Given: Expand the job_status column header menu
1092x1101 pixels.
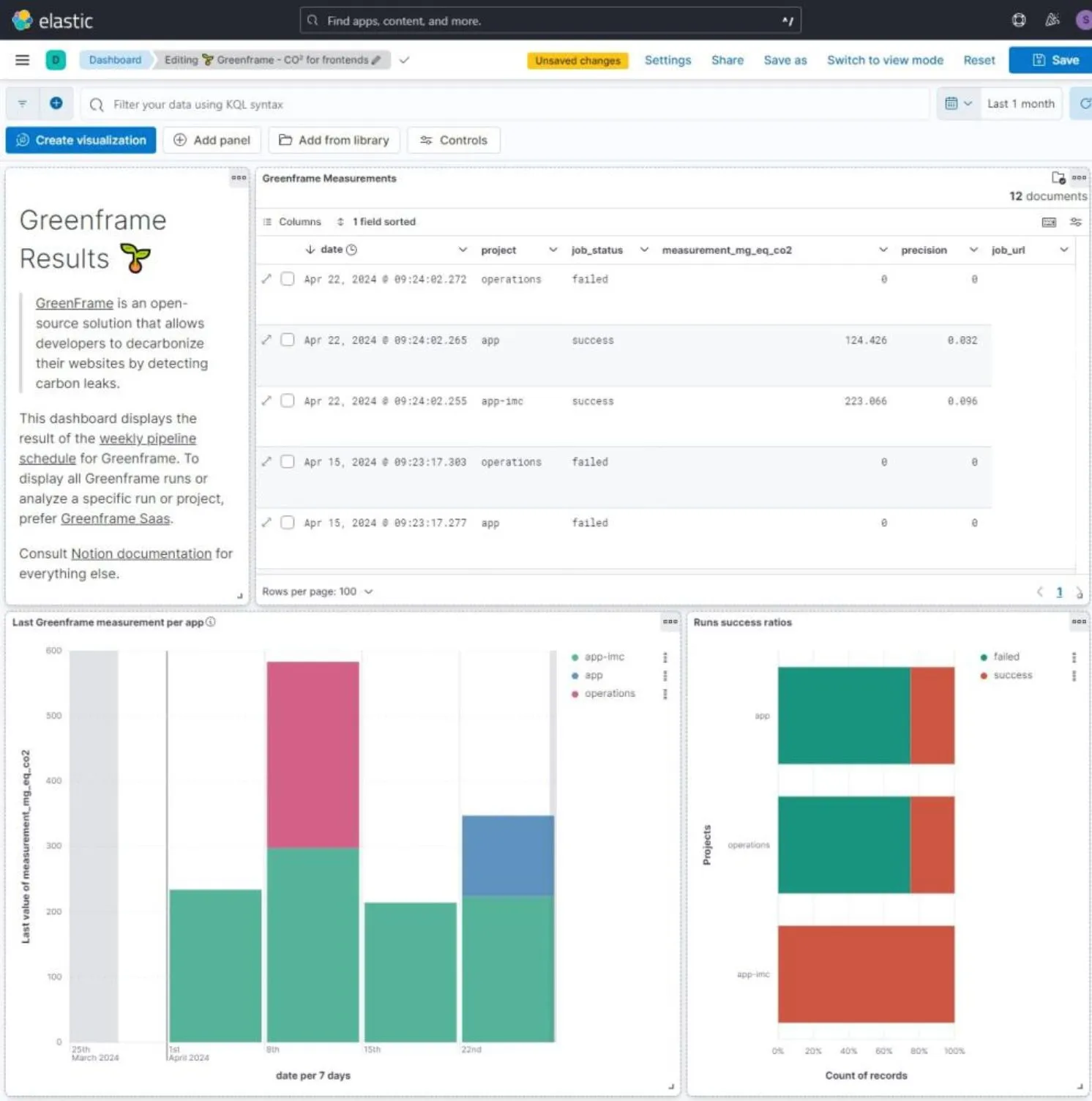Looking at the screenshot, I should (x=644, y=250).
